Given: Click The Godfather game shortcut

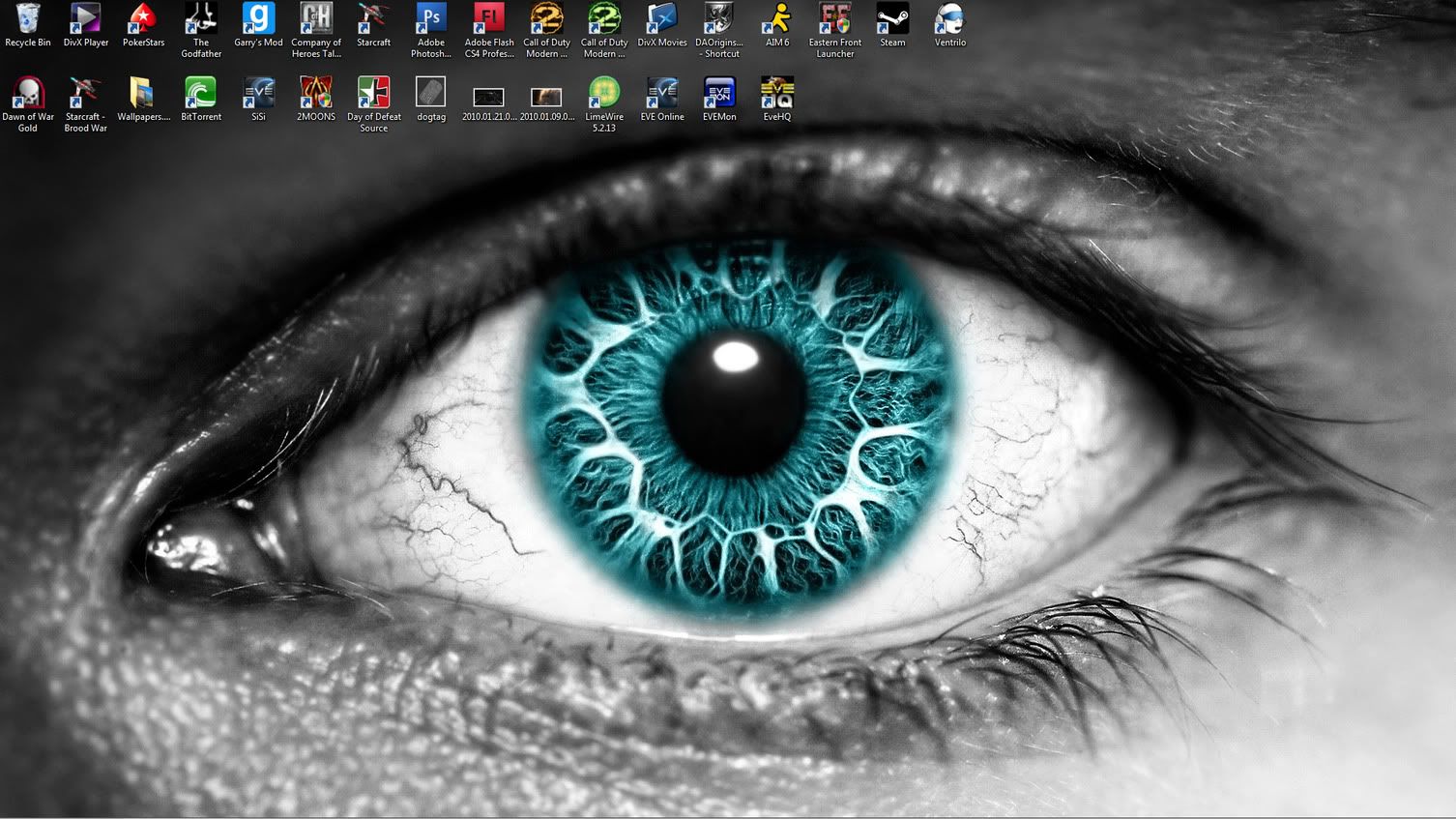Looking at the screenshot, I should pos(201,18).
